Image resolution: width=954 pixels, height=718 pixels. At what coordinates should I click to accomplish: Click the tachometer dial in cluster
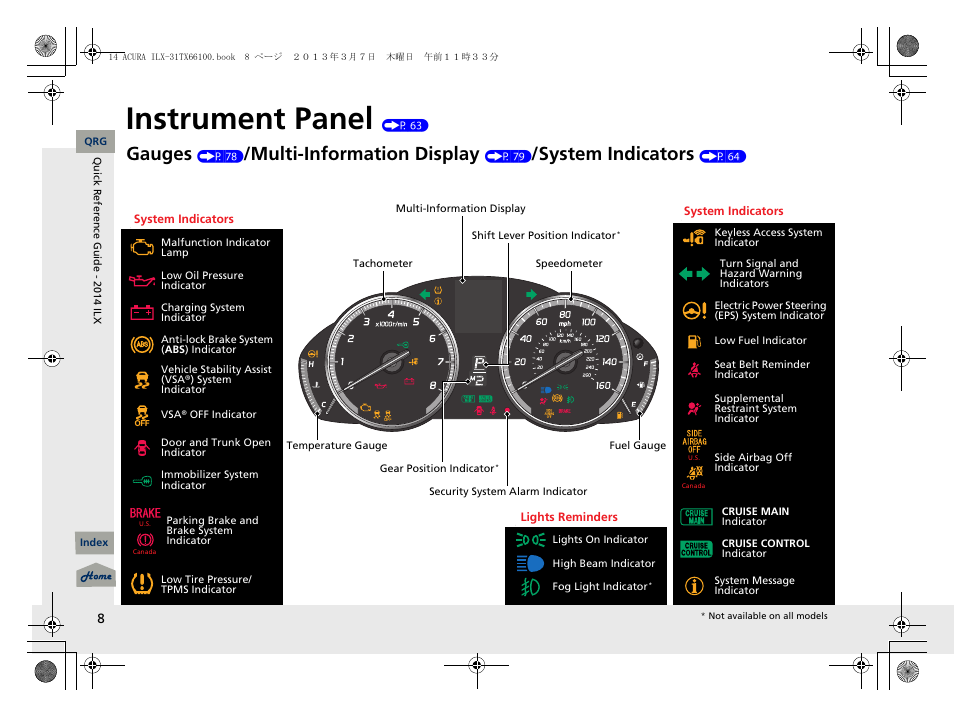coord(391,362)
